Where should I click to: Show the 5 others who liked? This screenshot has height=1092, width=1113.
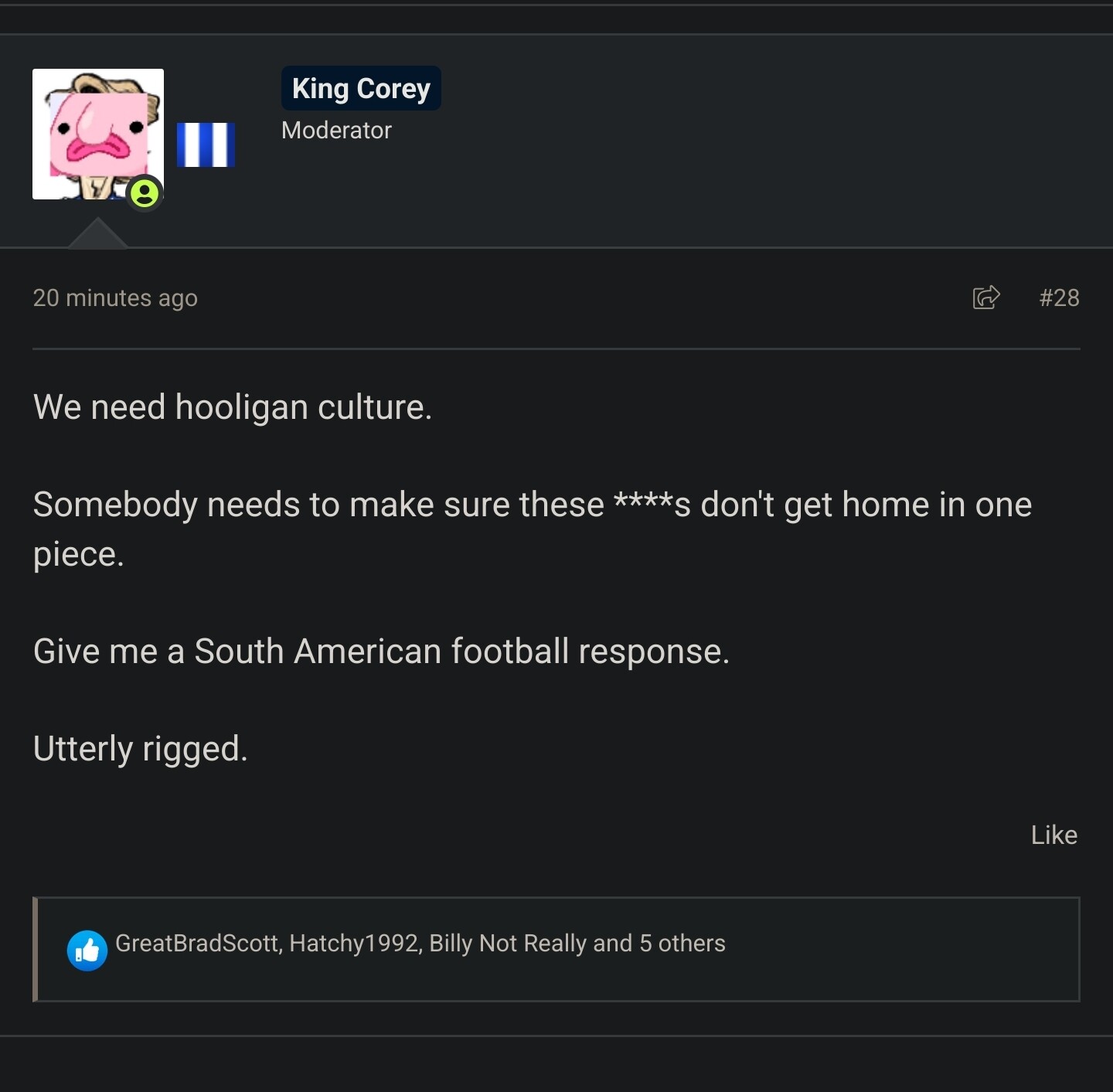[x=682, y=943]
